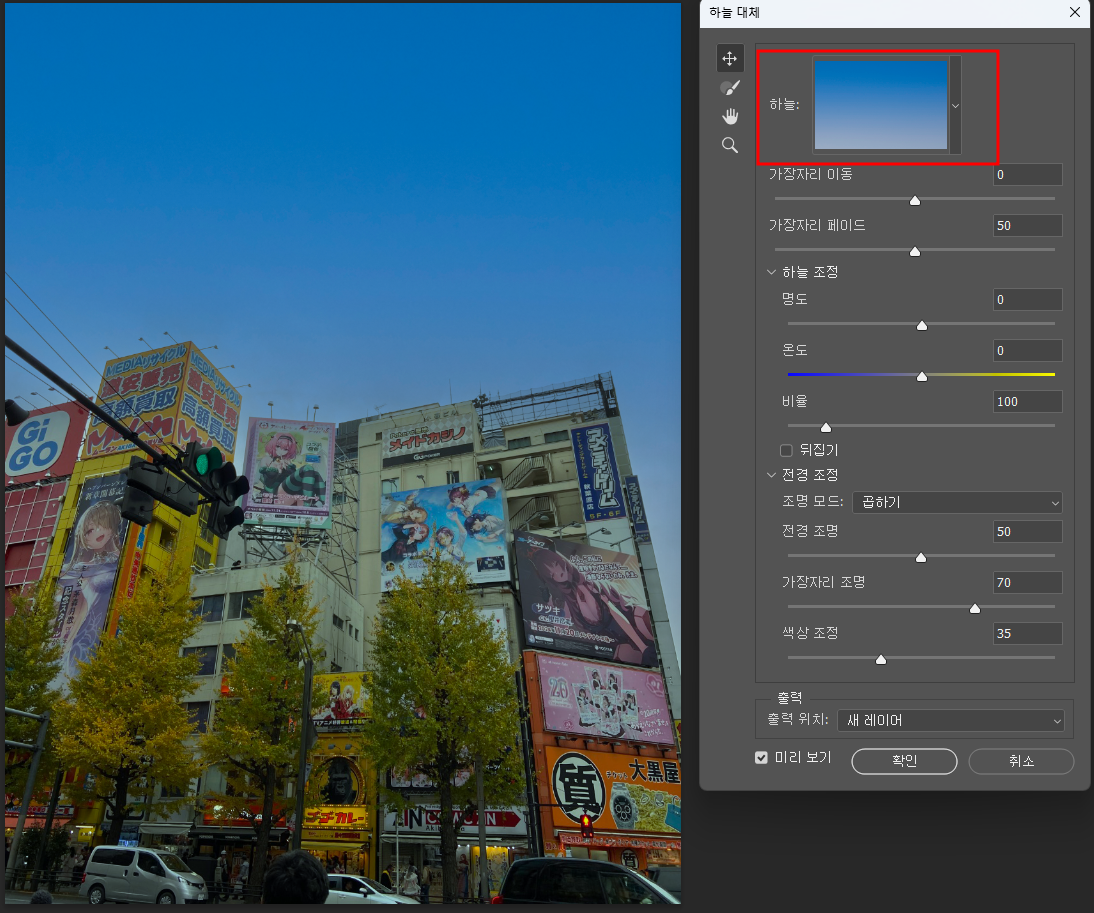
Task: Adjust the 가장자리 페이드 slider handle
Action: (915, 252)
